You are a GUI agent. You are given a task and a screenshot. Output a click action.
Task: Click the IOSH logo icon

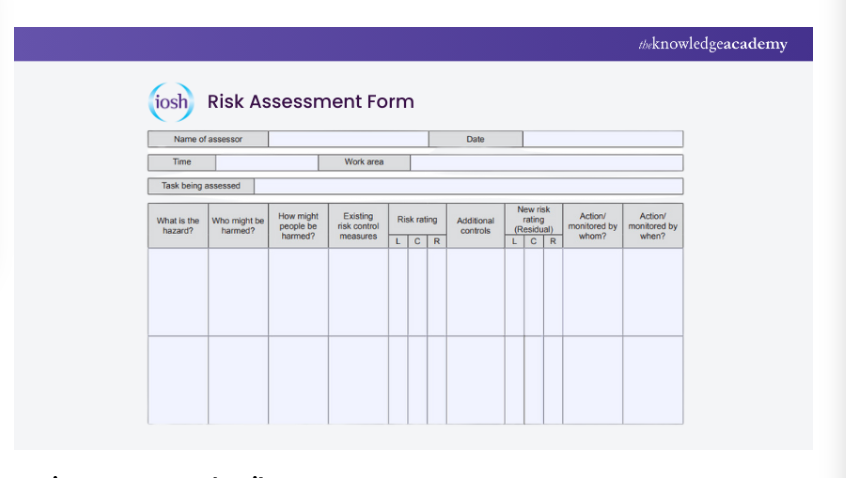(x=171, y=102)
